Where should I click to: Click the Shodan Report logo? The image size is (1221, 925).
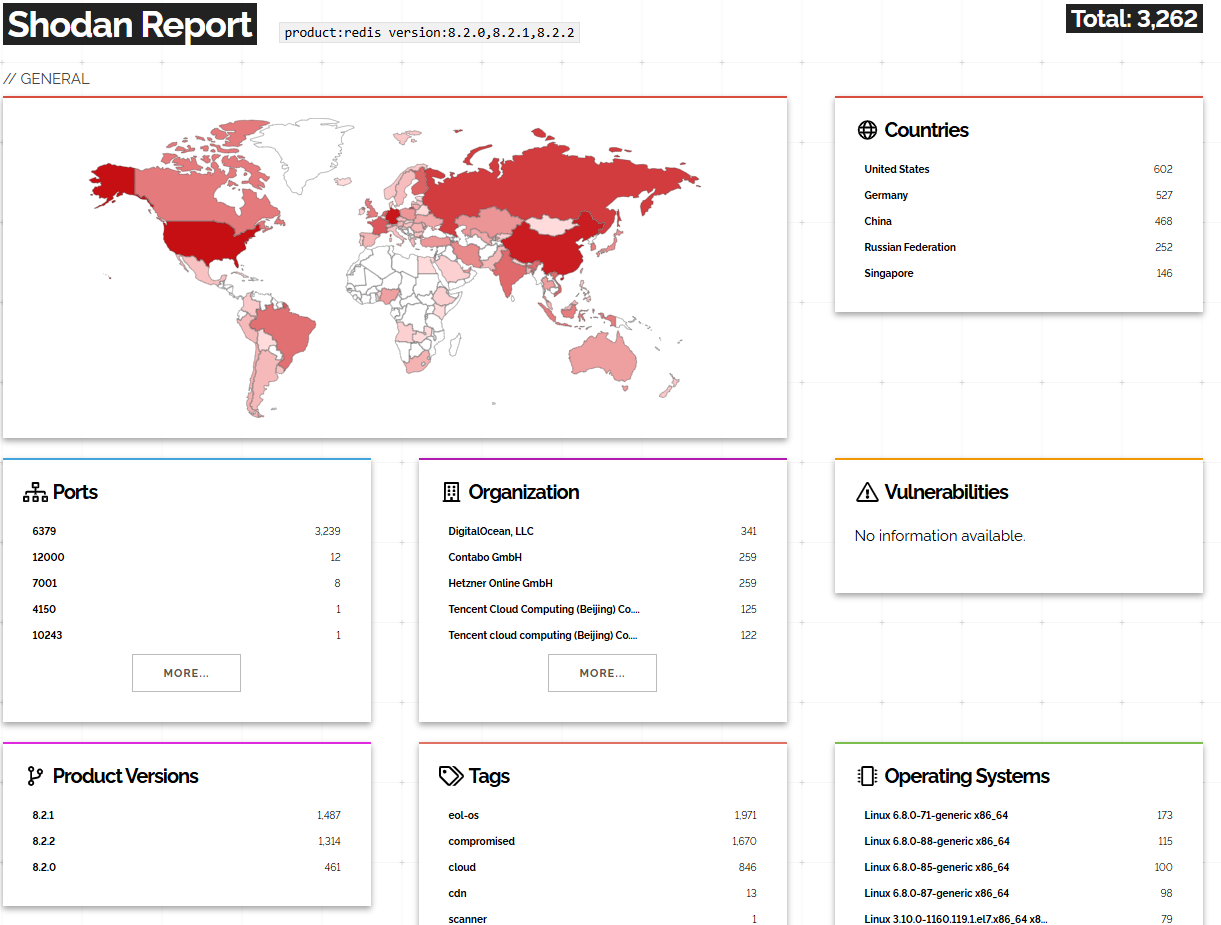(129, 24)
